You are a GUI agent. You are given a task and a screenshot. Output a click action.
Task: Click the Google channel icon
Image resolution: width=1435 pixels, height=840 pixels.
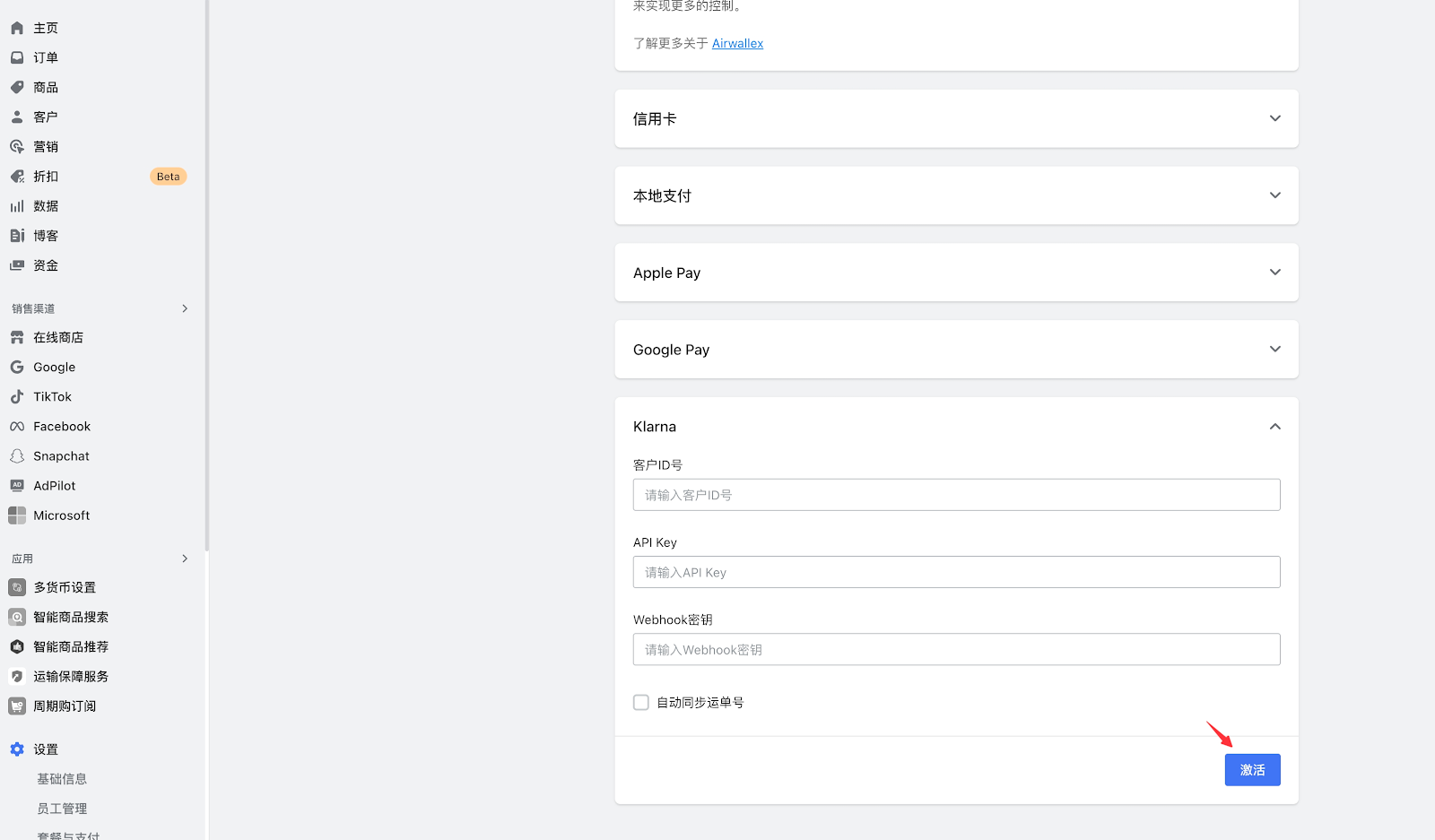(x=17, y=367)
